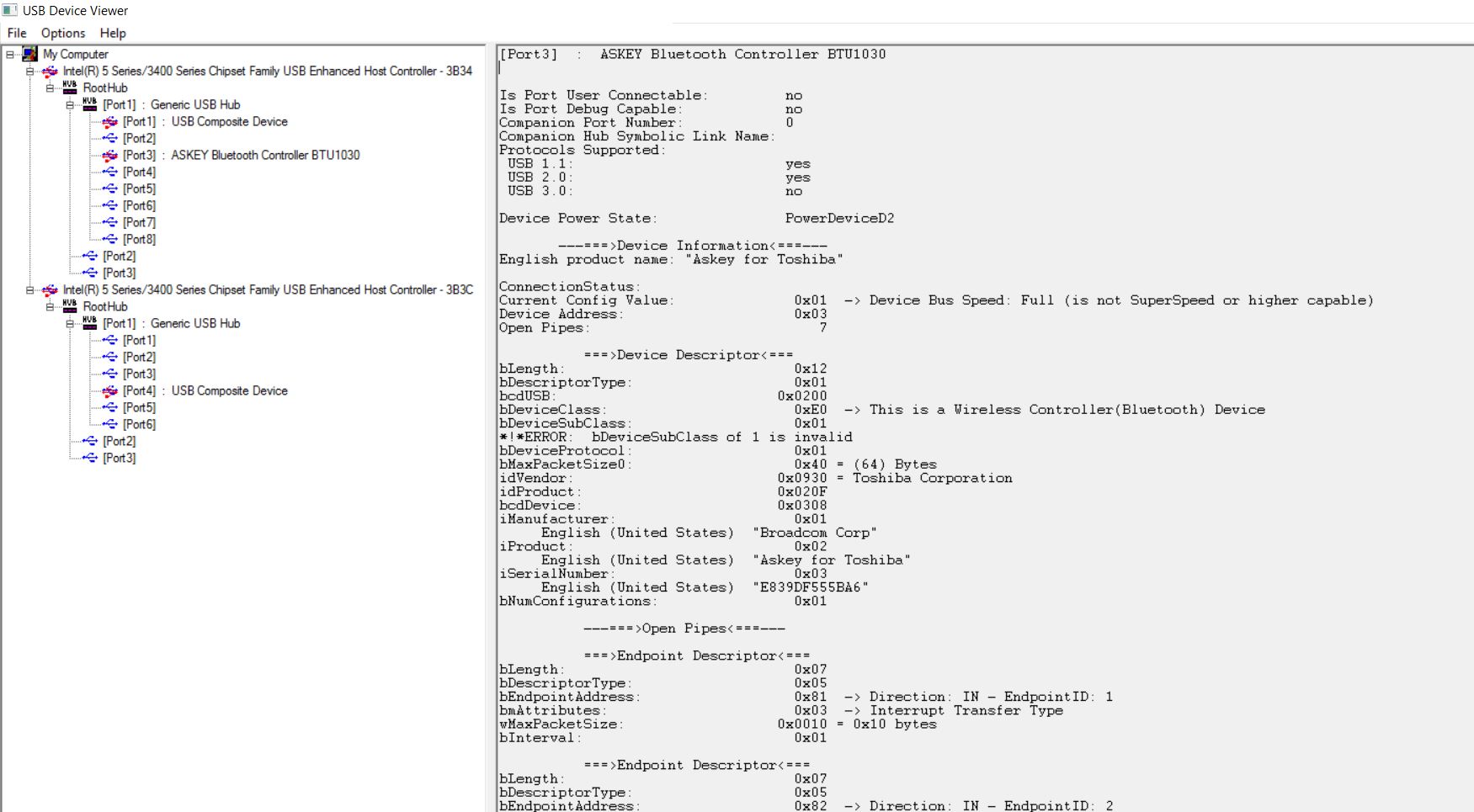
Task: Select [Port3] inside 3B3C Generic USB Hub
Action: (139, 374)
